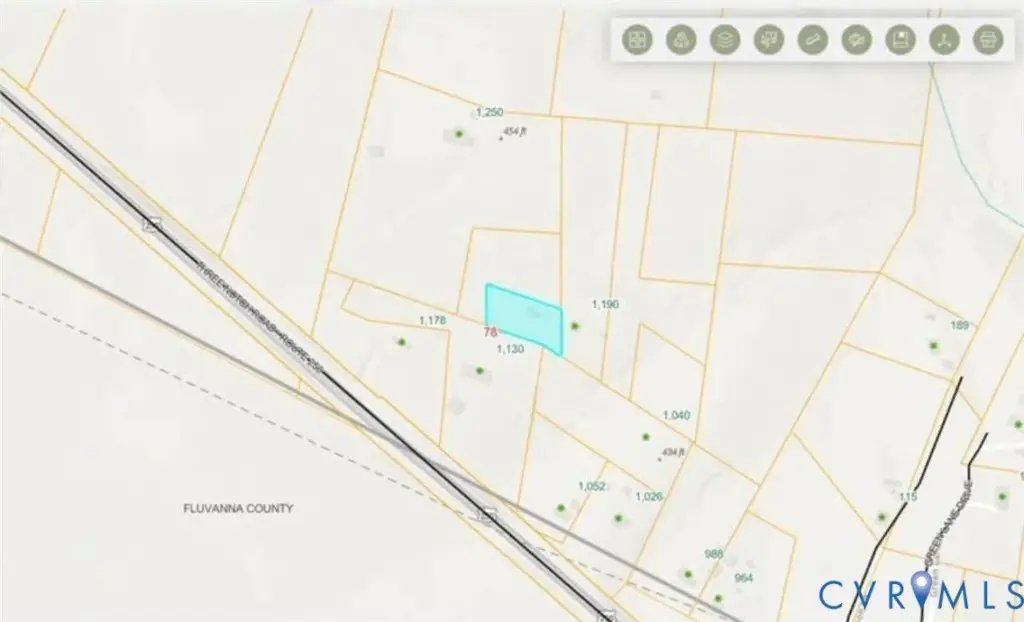Click the address label 1,130
The width and height of the screenshot is (1024, 622).
(x=510, y=350)
